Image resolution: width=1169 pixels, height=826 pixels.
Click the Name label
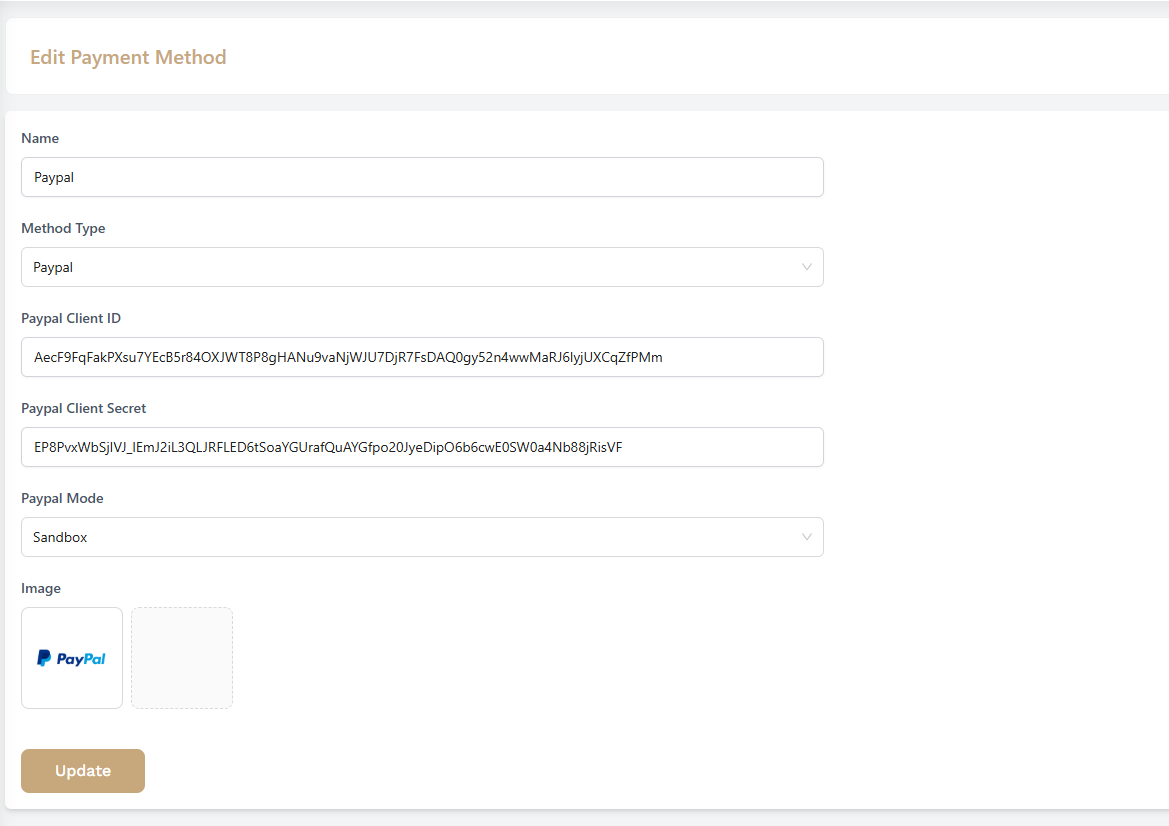click(40, 138)
